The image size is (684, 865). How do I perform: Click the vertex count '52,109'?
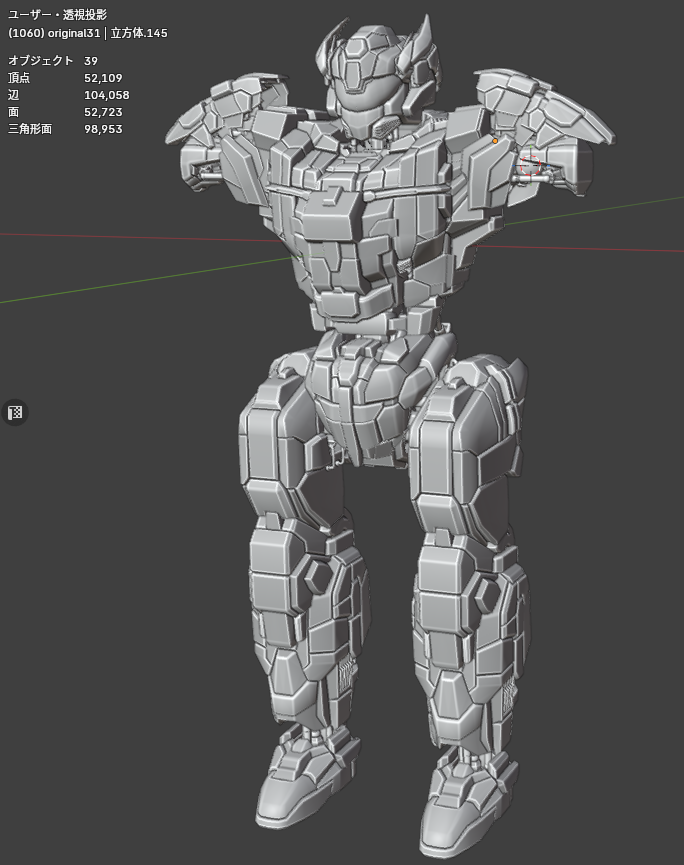(x=103, y=78)
